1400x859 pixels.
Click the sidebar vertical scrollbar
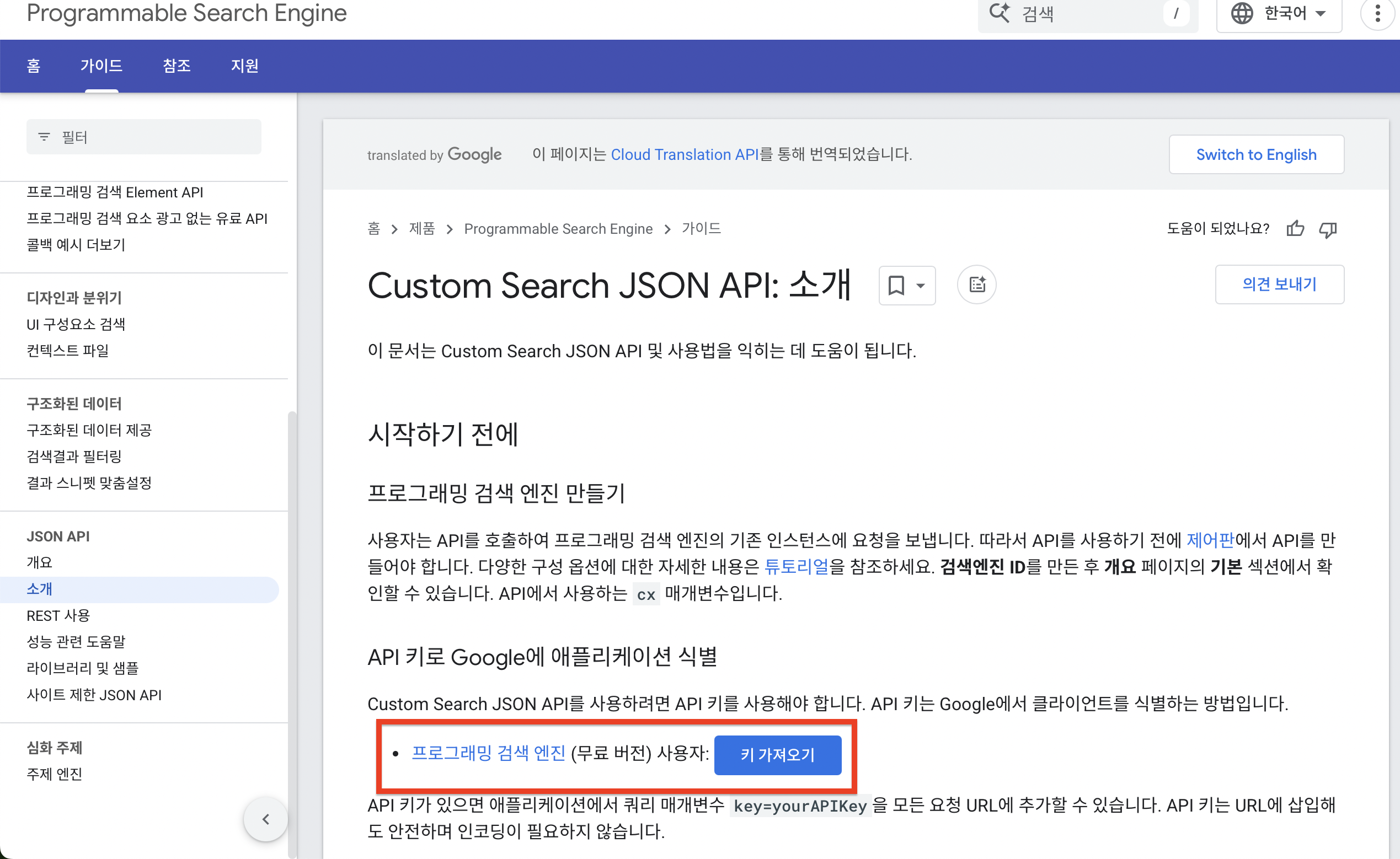(x=292, y=568)
